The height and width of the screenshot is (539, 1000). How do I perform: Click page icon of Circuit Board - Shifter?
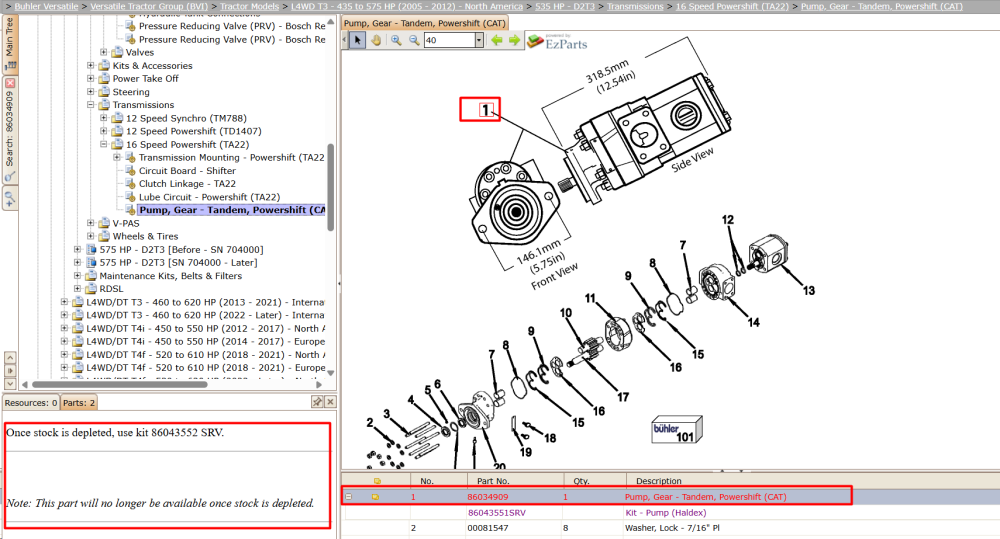(x=130, y=170)
